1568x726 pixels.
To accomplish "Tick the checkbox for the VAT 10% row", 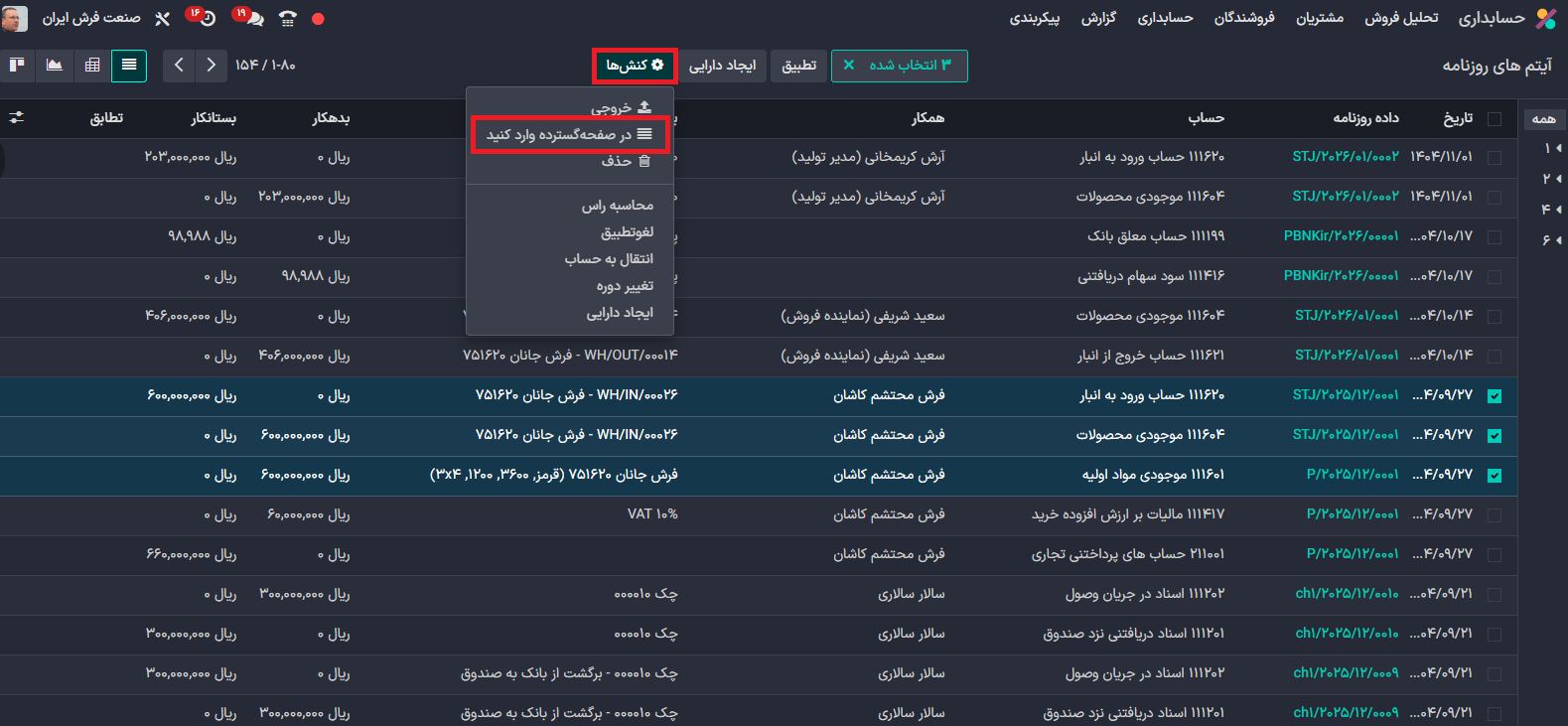I will tap(1495, 514).
